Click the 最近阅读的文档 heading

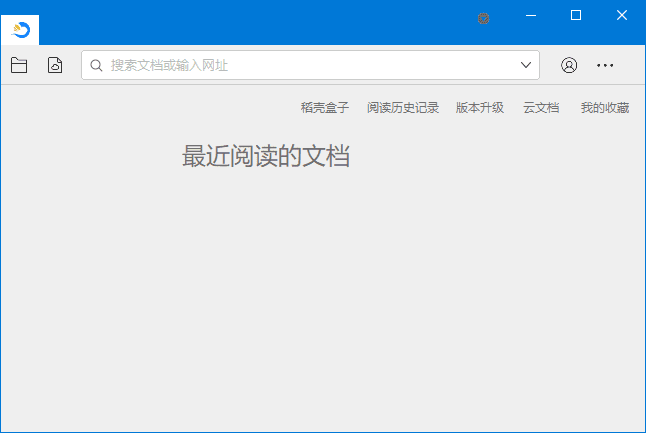266,156
